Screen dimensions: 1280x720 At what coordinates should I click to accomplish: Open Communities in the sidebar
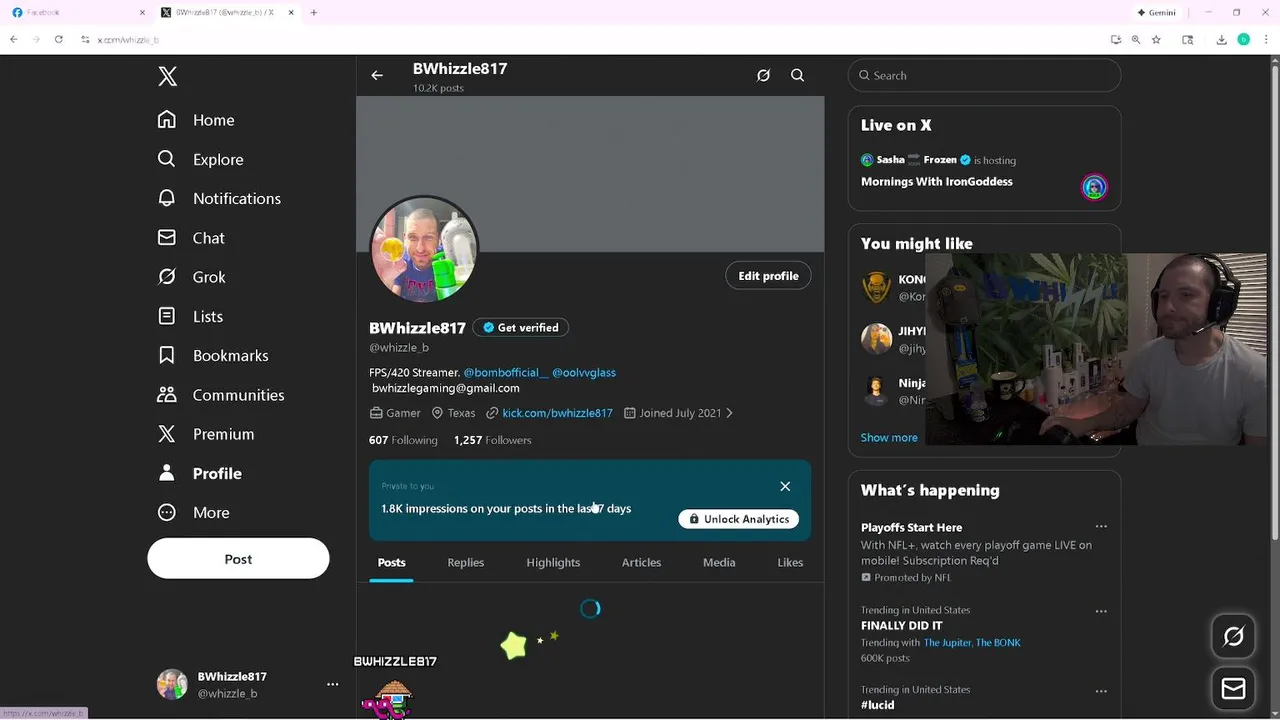pyautogui.click(x=221, y=395)
